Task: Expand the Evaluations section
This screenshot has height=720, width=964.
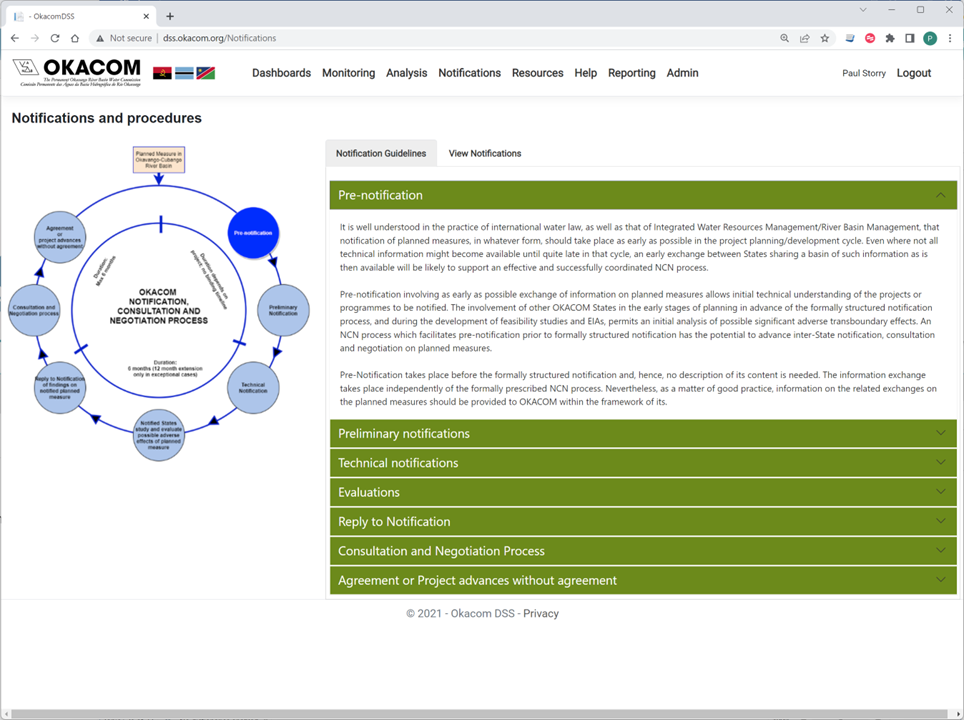Action: point(643,493)
